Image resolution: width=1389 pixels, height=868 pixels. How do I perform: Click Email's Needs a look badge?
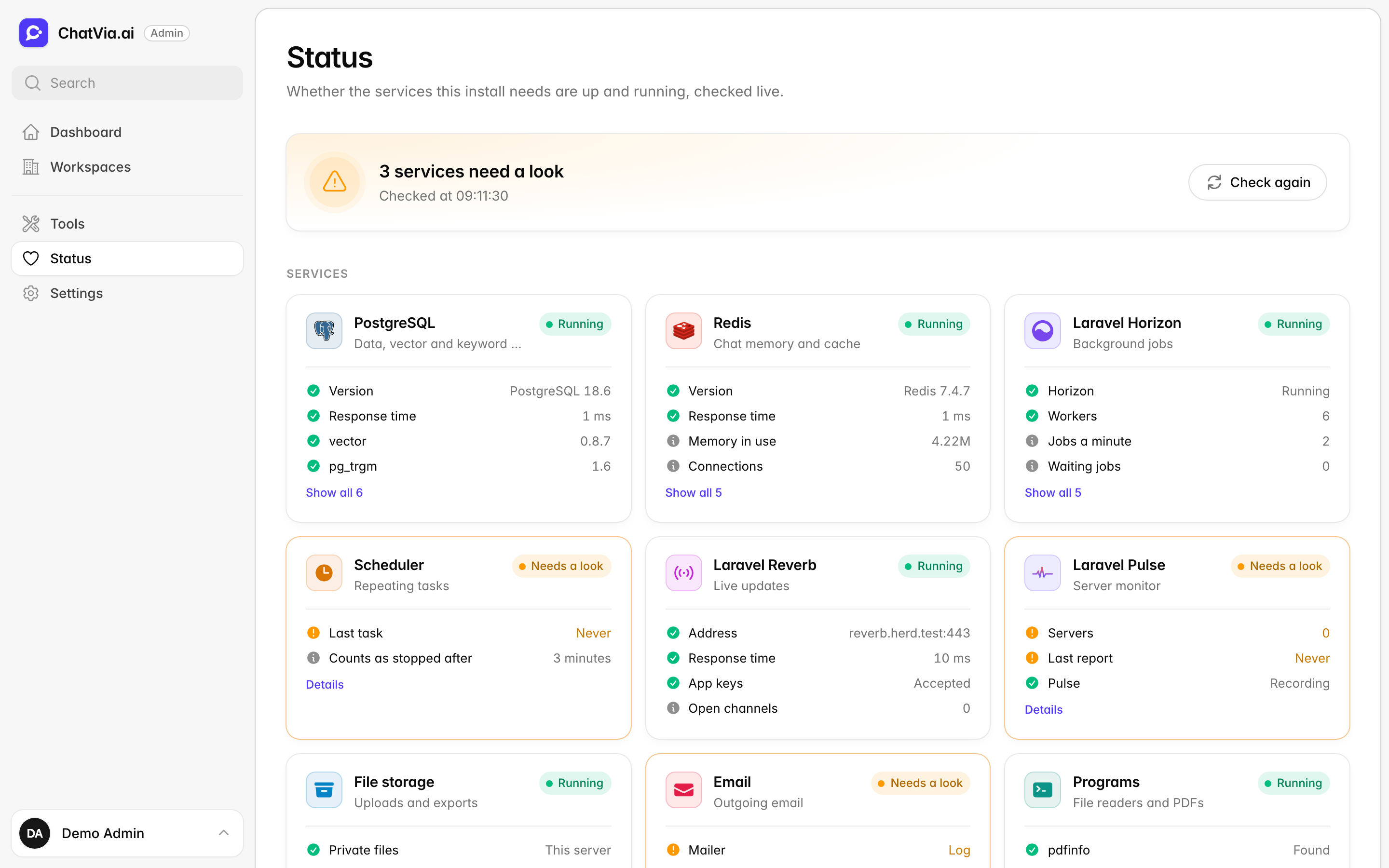(x=921, y=783)
